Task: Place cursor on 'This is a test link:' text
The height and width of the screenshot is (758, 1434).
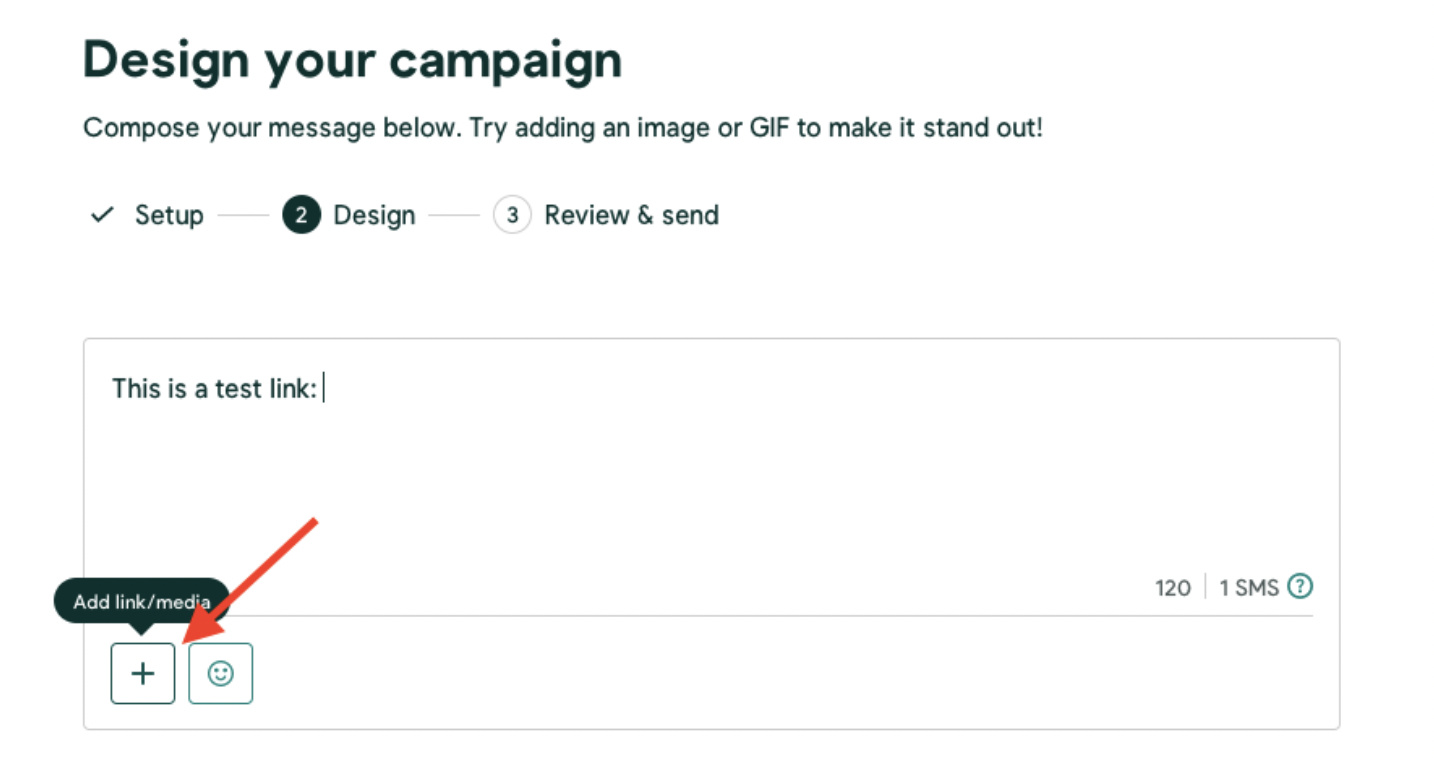Action: [x=214, y=388]
